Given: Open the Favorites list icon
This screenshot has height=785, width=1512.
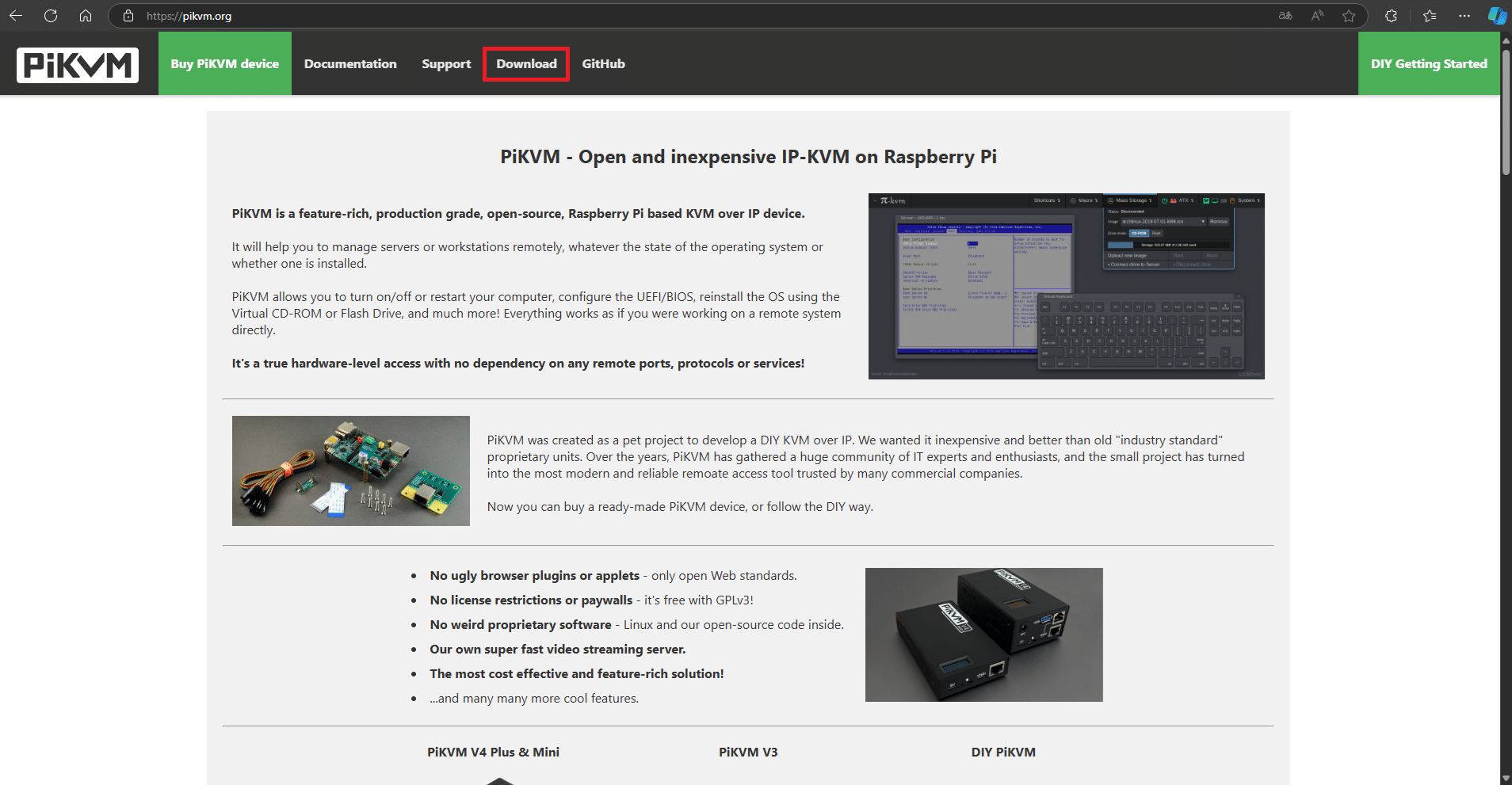Looking at the screenshot, I should tap(1430, 16).
